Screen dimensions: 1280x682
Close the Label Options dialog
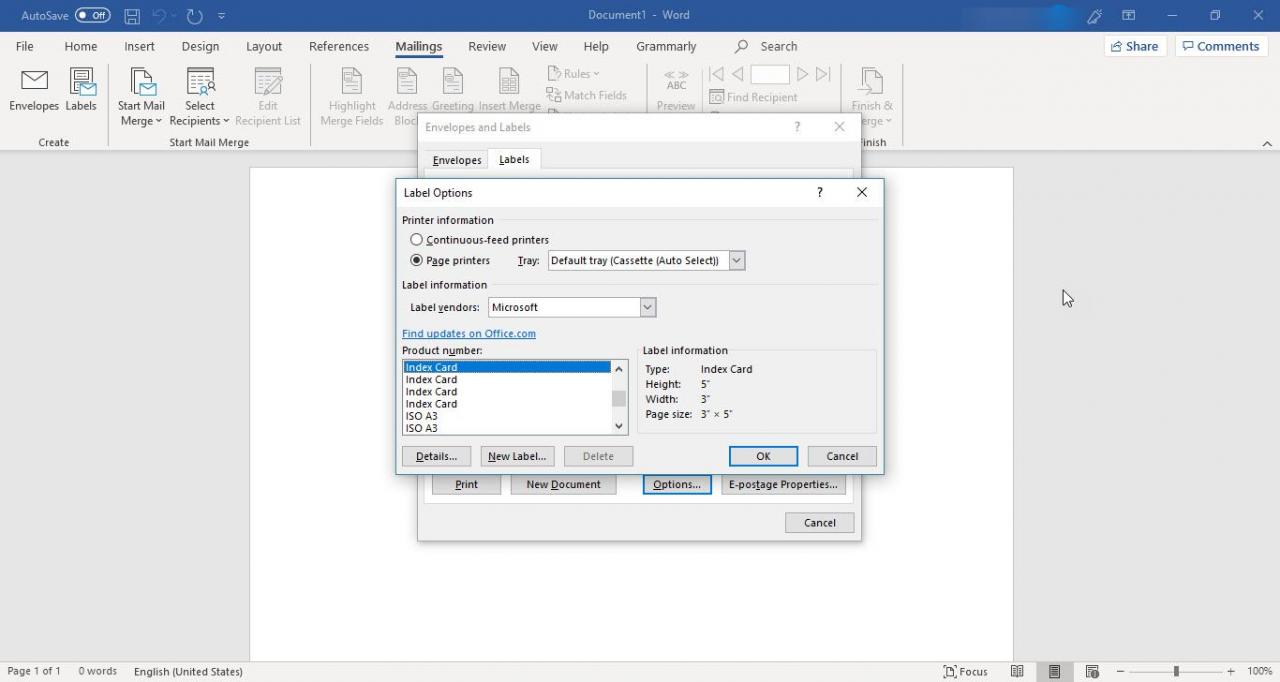click(x=862, y=192)
